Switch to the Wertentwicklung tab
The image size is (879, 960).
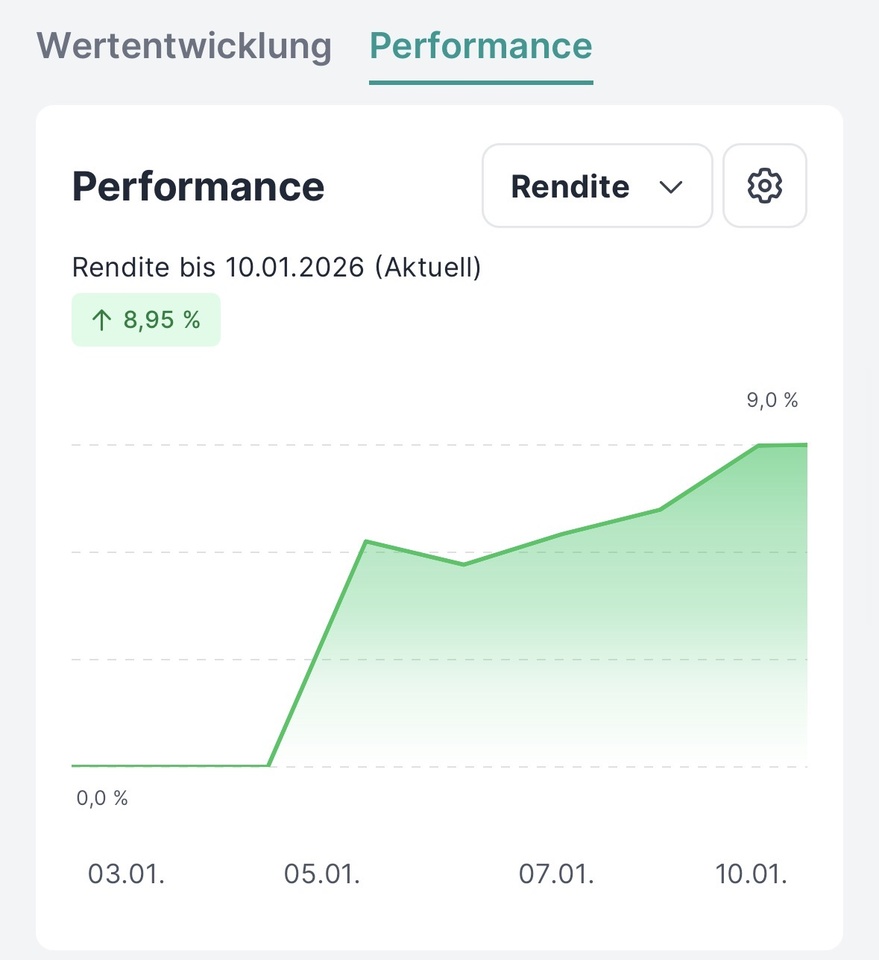point(184,46)
